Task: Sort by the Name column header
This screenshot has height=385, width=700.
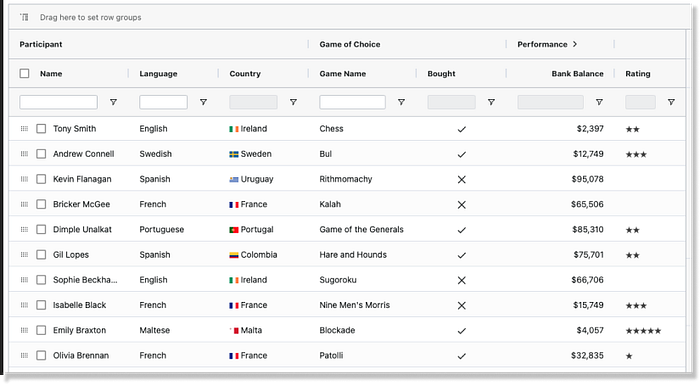Action: coord(51,74)
